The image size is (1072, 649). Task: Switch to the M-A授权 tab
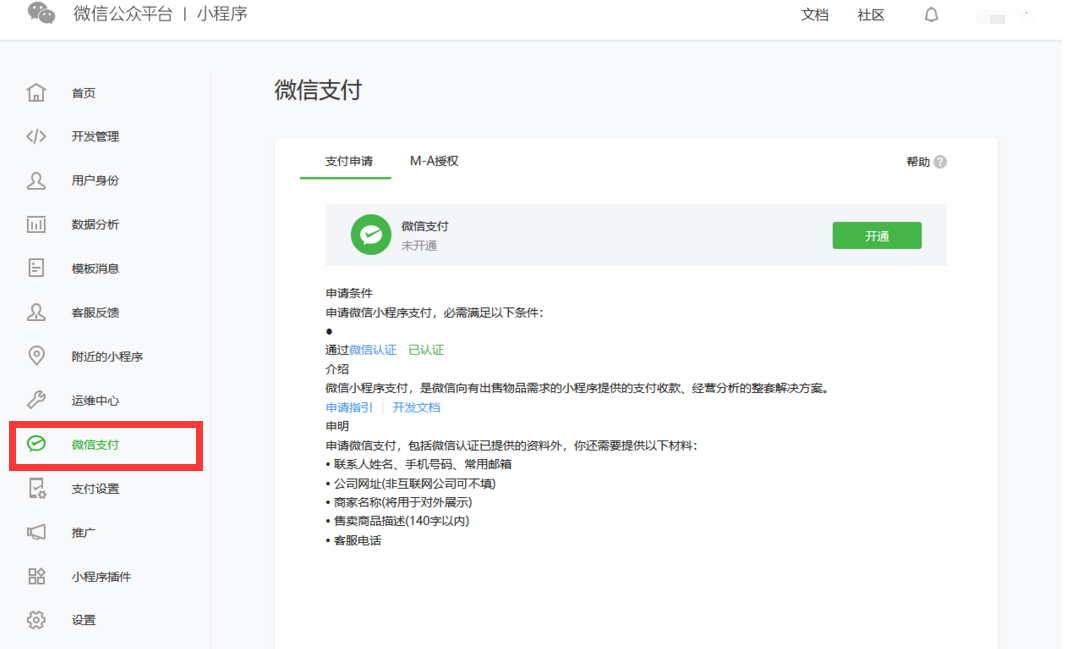(x=434, y=161)
